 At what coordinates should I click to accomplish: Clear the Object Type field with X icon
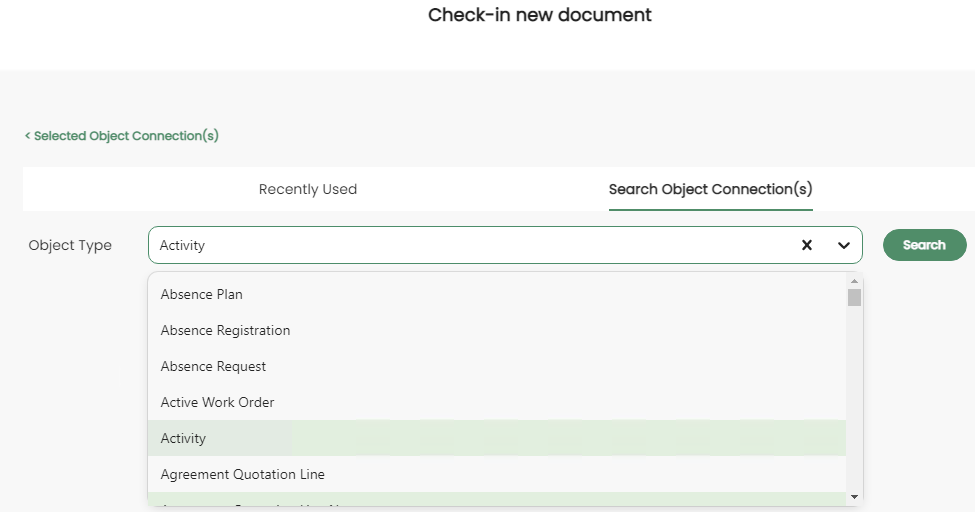pos(806,245)
